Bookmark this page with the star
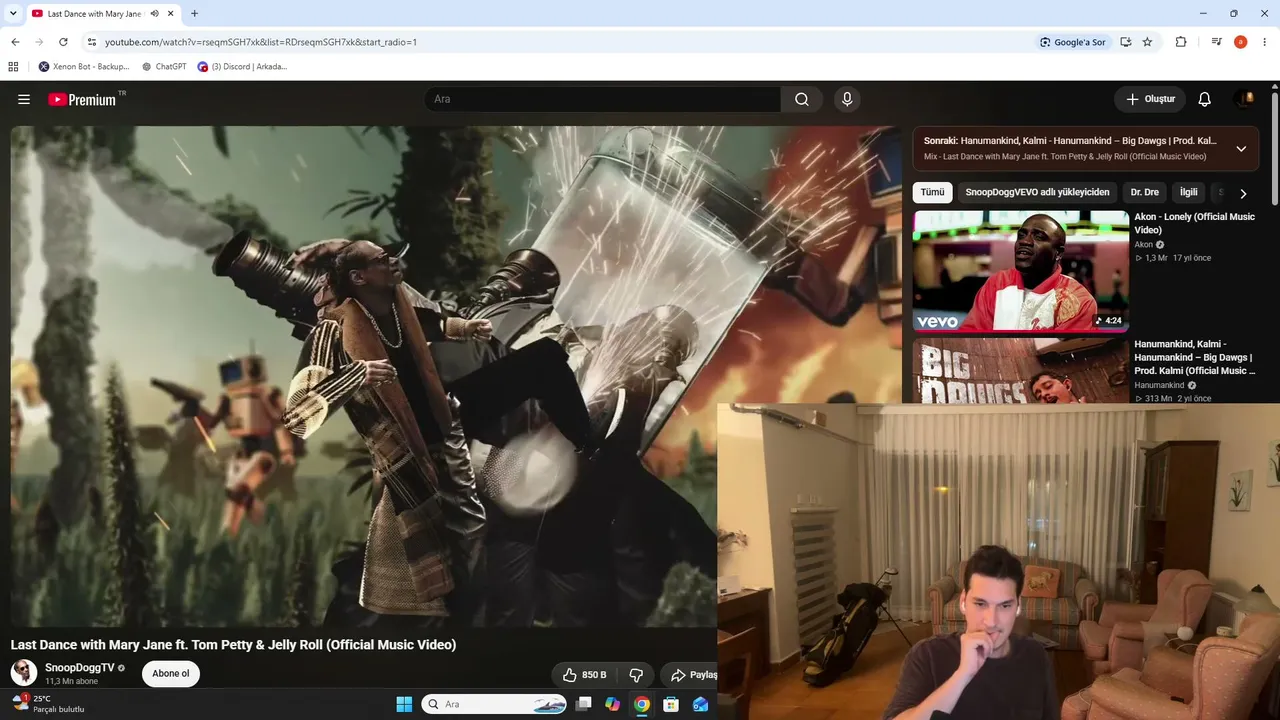 click(1147, 42)
